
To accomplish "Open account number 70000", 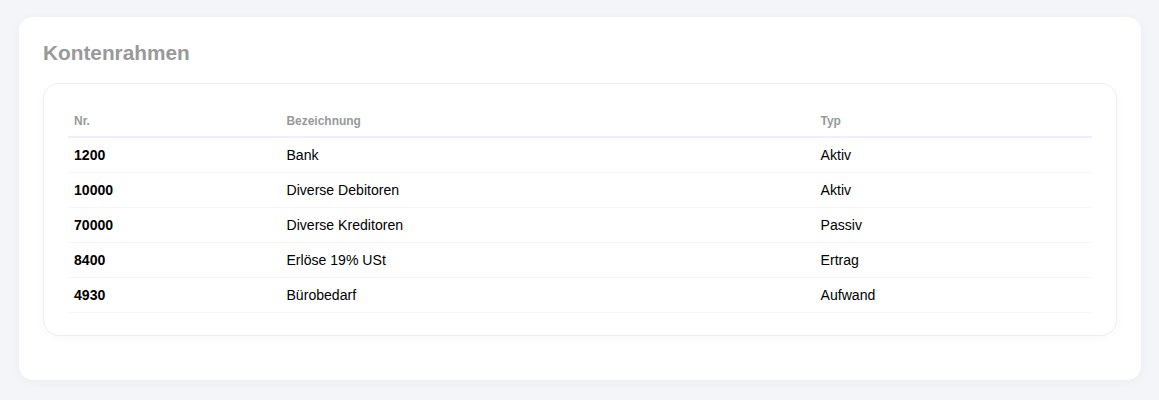I will tap(93, 225).
